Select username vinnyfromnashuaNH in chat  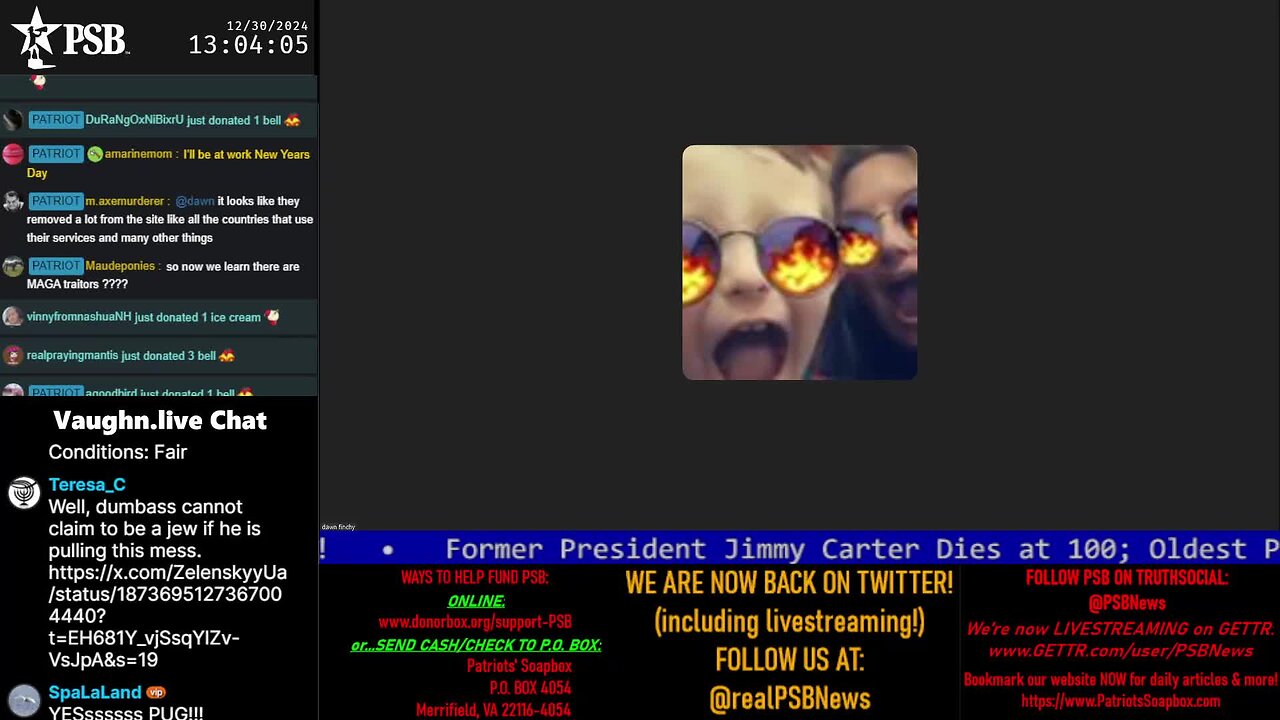pos(79,317)
